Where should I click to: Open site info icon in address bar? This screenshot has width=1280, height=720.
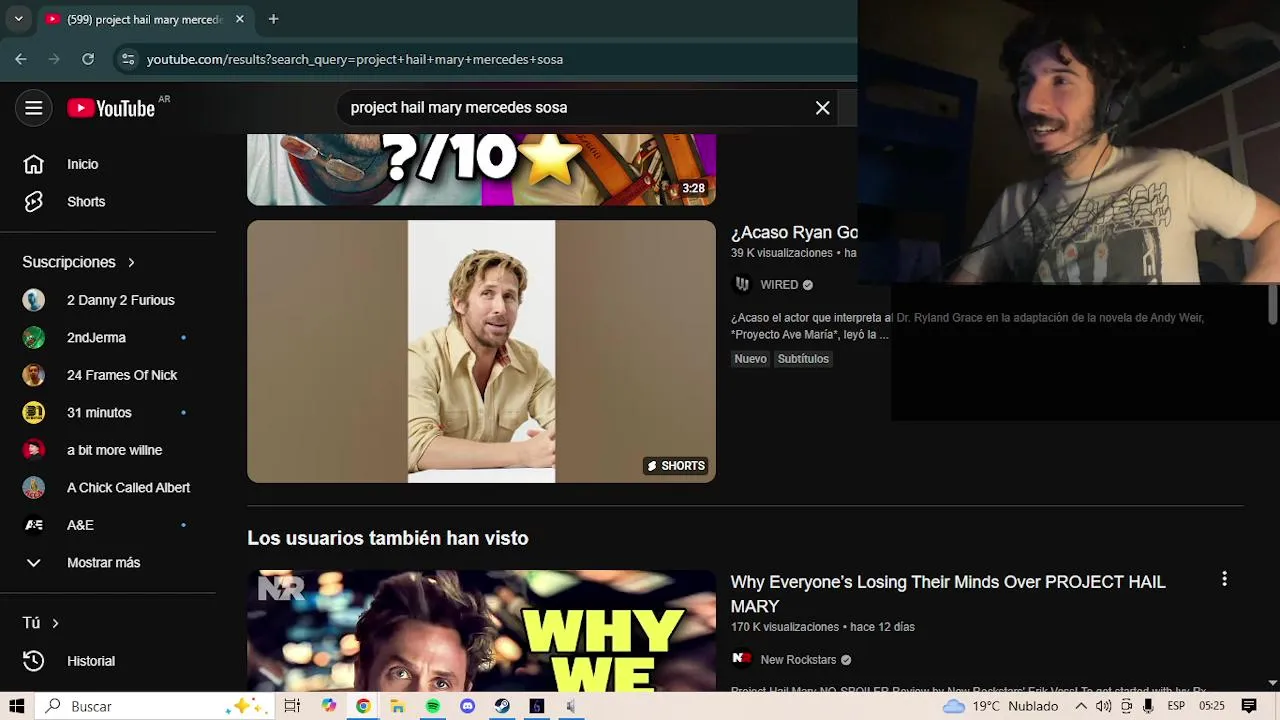click(x=127, y=59)
